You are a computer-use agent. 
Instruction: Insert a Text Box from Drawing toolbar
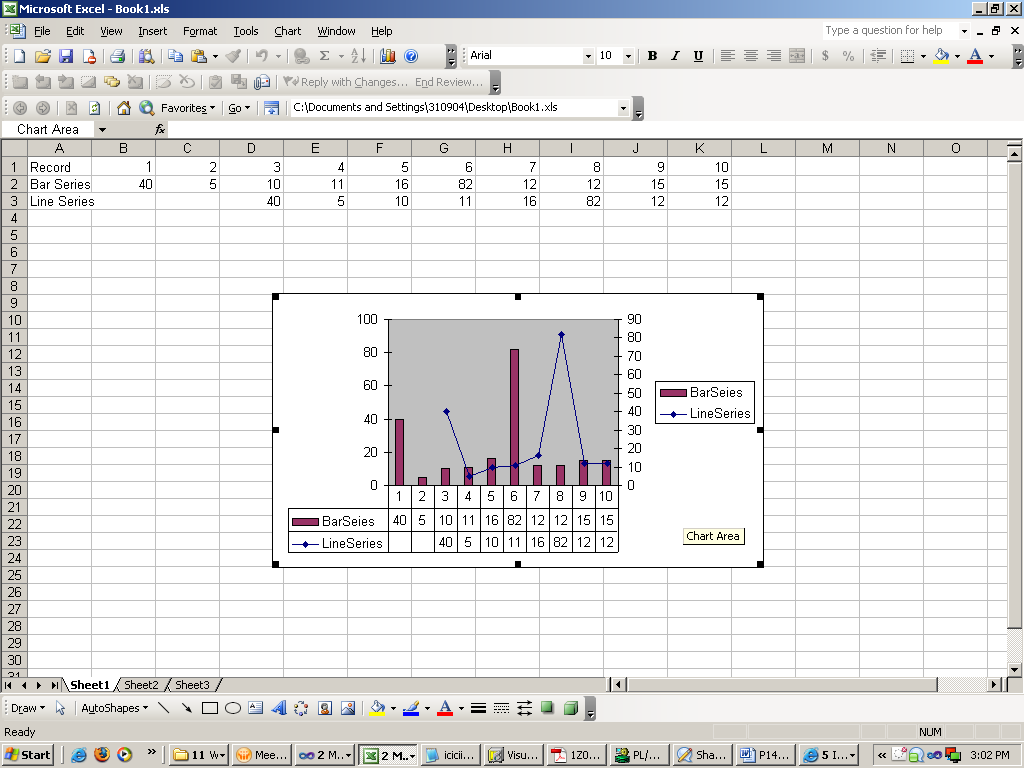coord(255,708)
